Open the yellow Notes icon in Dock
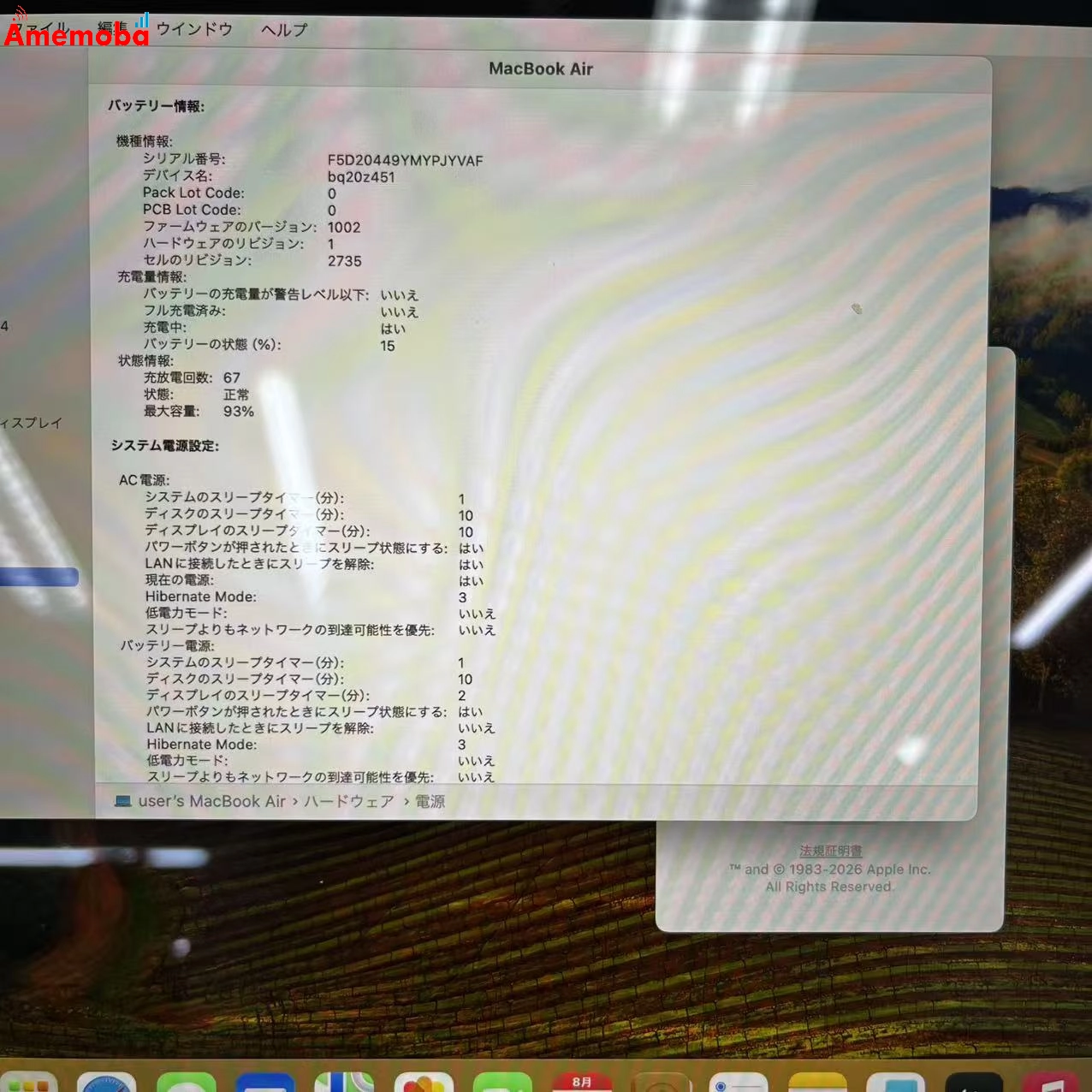The image size is (1092, 1092). [x=817, y=1082]
